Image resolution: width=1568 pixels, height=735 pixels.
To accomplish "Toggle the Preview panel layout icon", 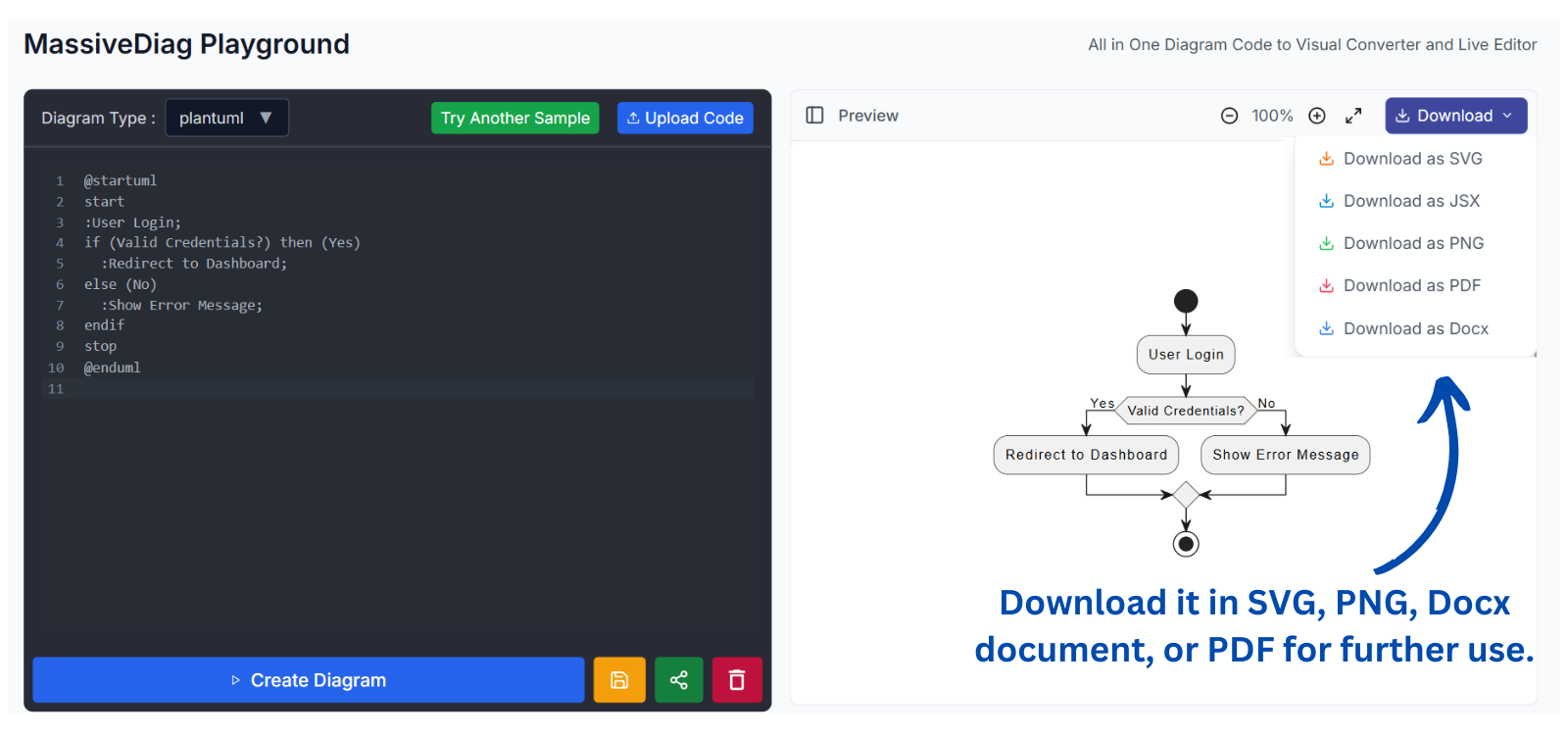I will click(x=814, y=116).
